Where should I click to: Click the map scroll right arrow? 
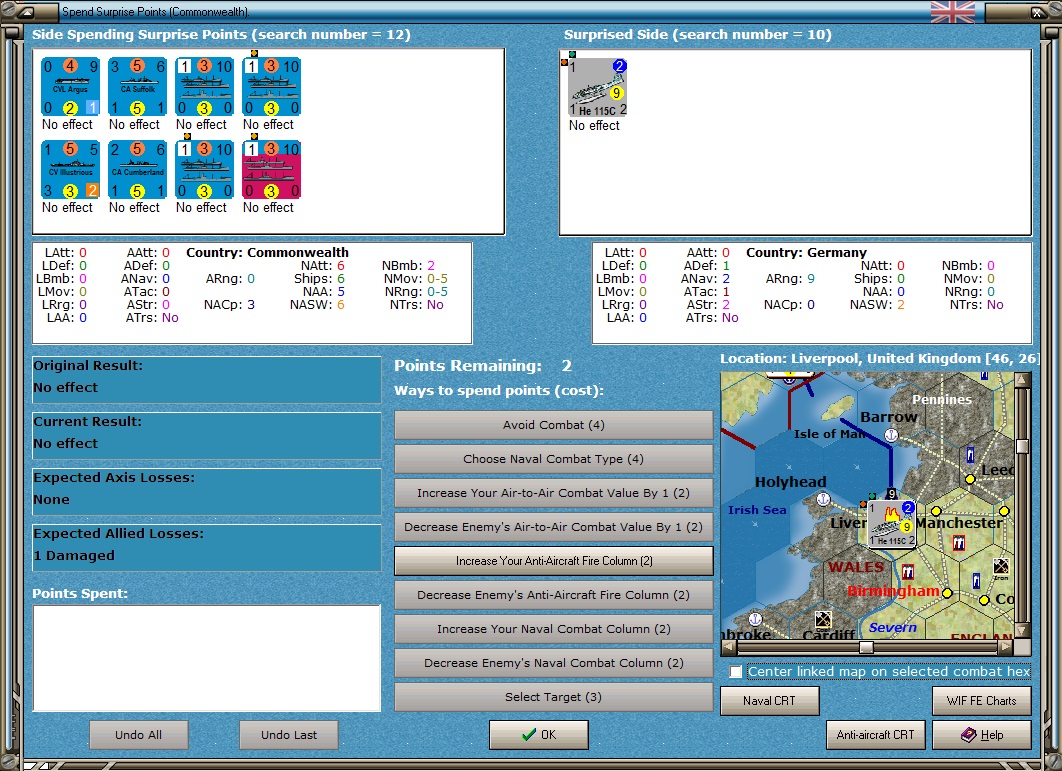tap(1006, 647)
